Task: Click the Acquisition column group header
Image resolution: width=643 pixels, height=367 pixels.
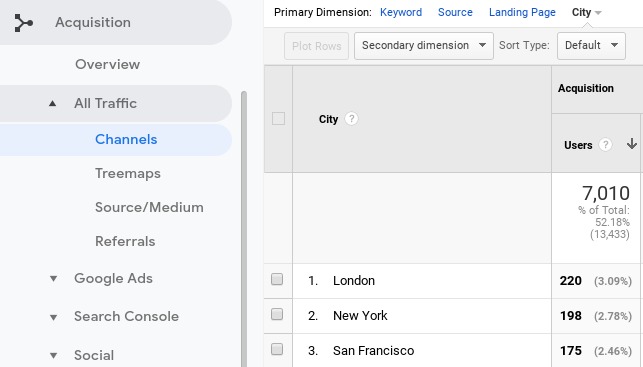Action: (x=586, y=88)
